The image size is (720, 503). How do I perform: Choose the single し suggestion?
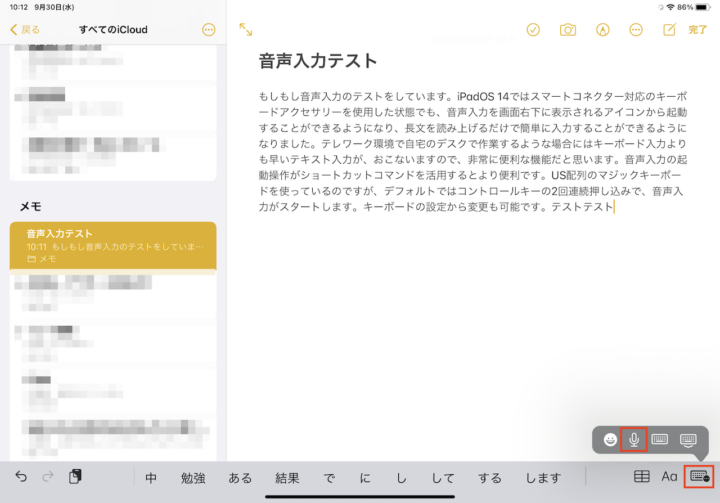pos(401,478)
